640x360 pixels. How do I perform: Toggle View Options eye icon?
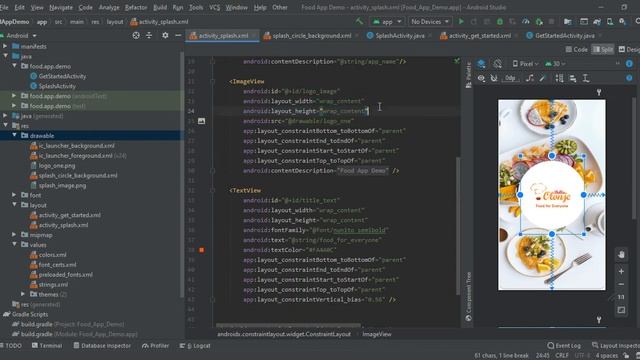(x=481, y=78)
